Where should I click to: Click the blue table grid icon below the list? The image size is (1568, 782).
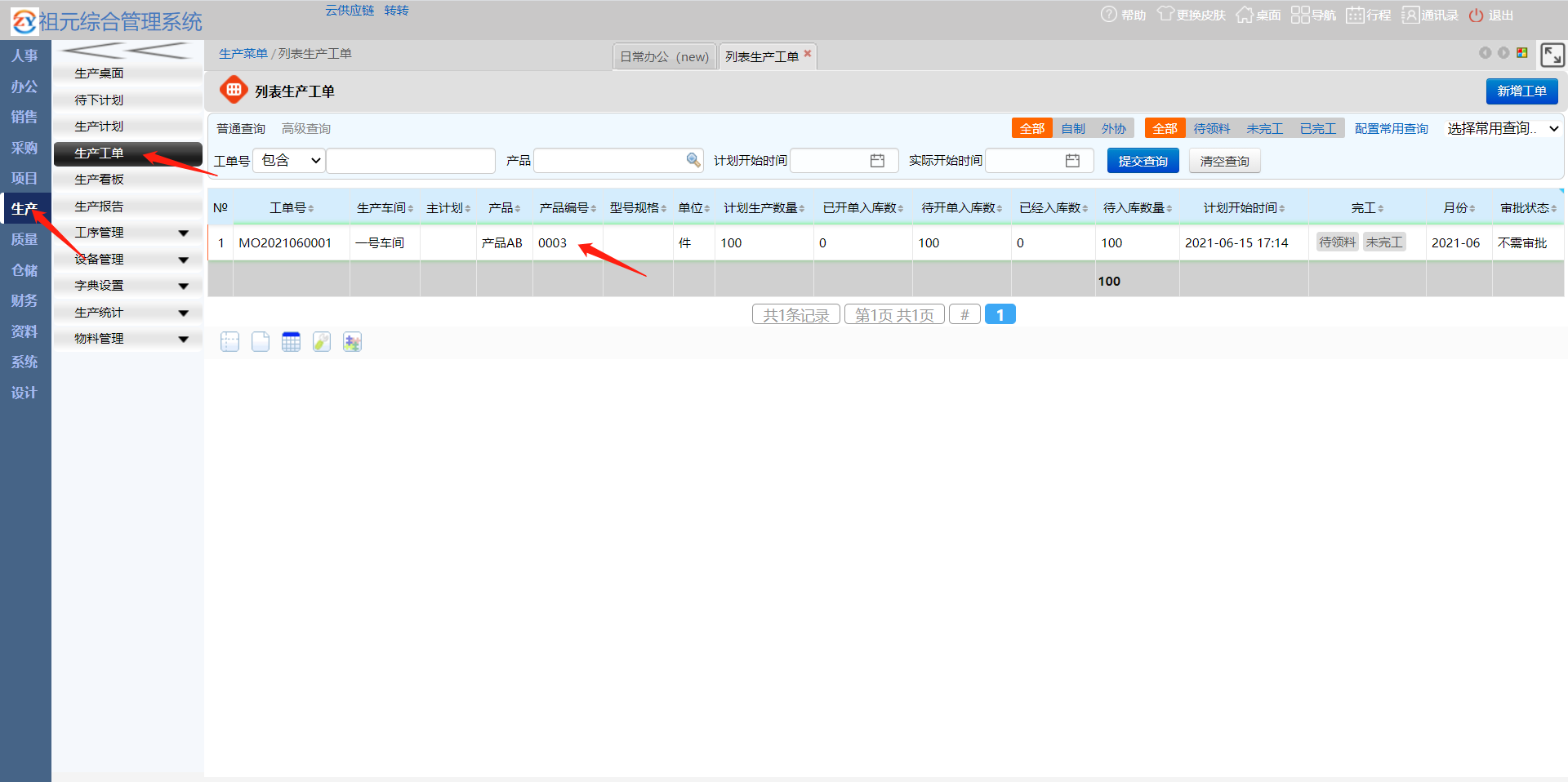pos(291,342)
